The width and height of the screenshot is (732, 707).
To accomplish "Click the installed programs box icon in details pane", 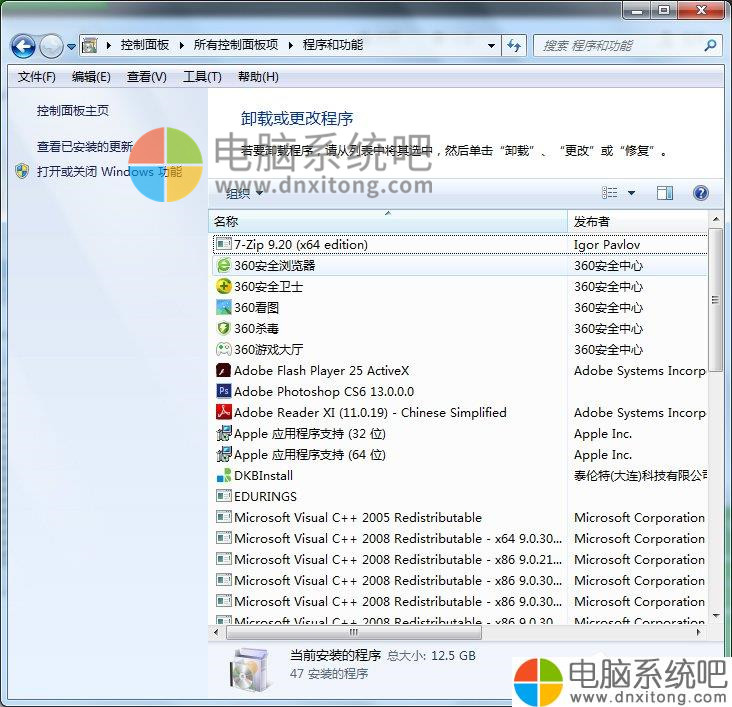I will (x=251, y=670).
